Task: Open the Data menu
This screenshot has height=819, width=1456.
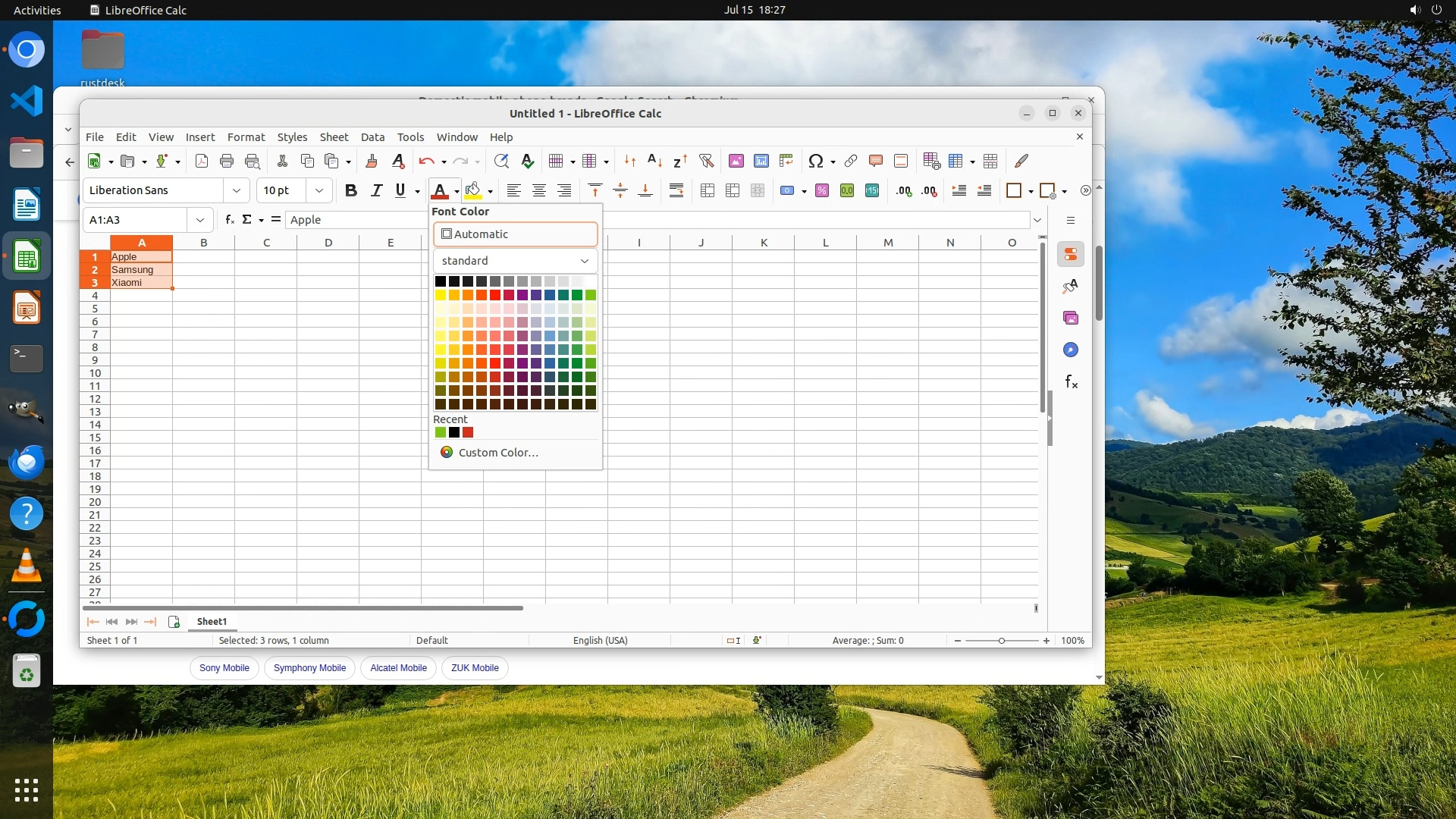Action: (x=372, y=137)
